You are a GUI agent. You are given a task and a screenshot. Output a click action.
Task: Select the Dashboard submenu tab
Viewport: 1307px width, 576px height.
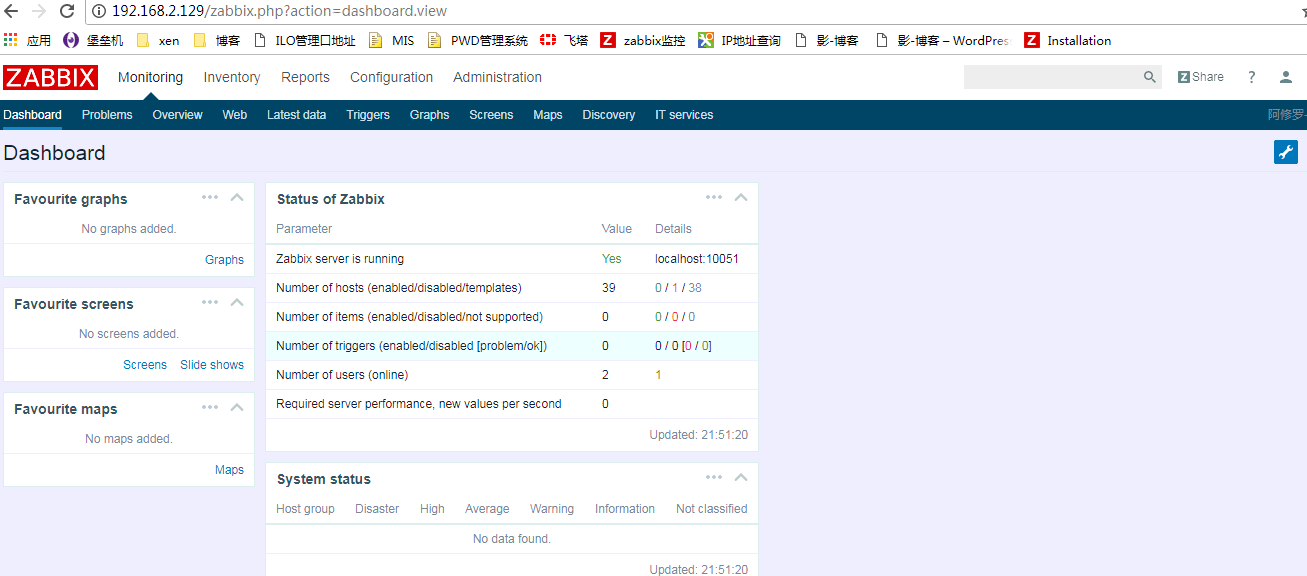click(x=32, y=115)
